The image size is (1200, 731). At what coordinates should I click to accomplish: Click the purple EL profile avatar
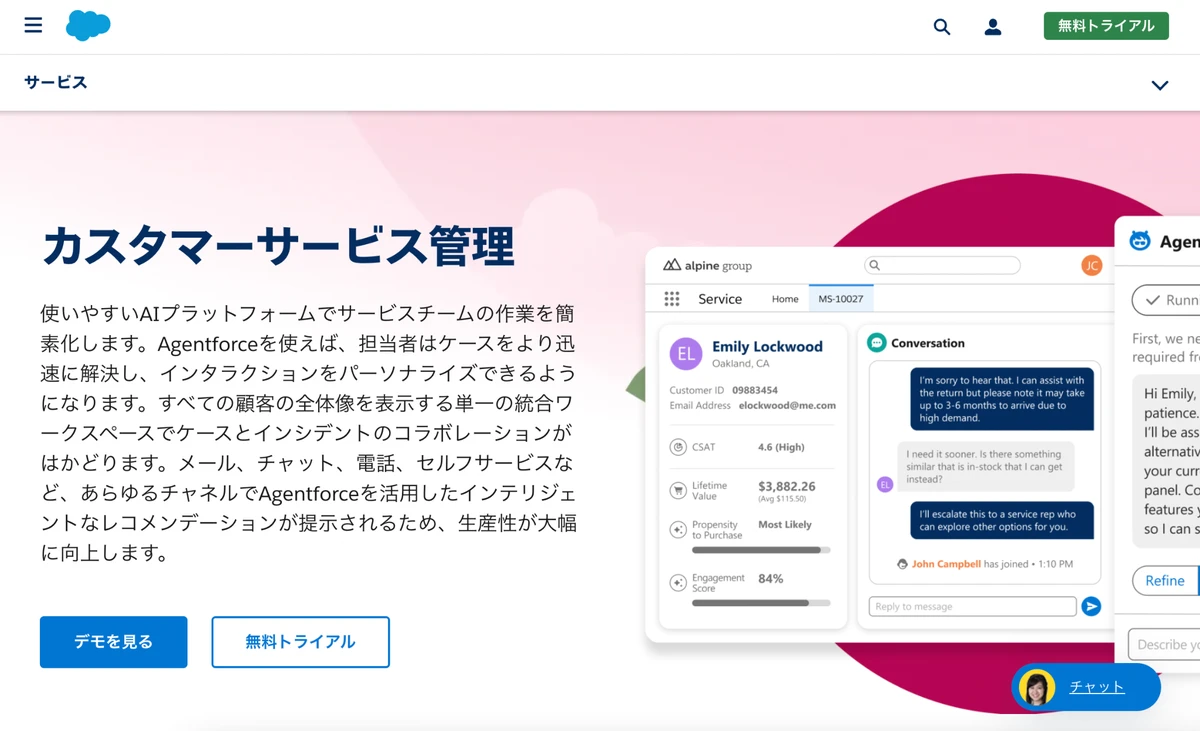(686, 353)
